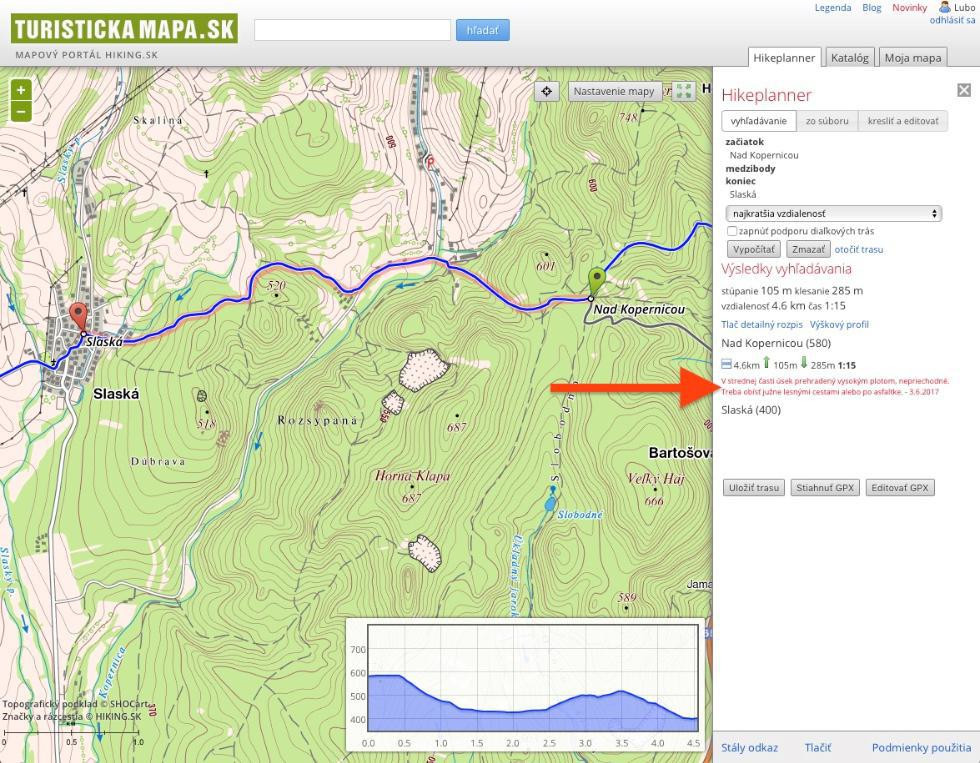Open the Moja mapa tab

(x=912, y=57)
